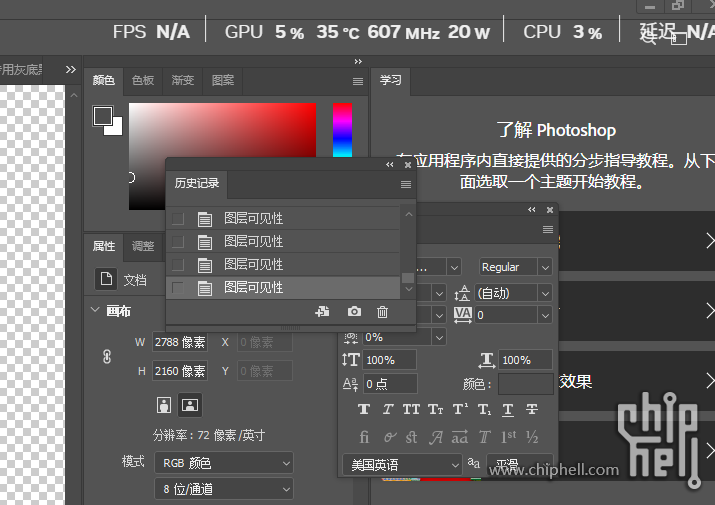Open the font family dropdown arrow
The width and height of the screenshot is (715, 505).
click(x=454, y=267)
